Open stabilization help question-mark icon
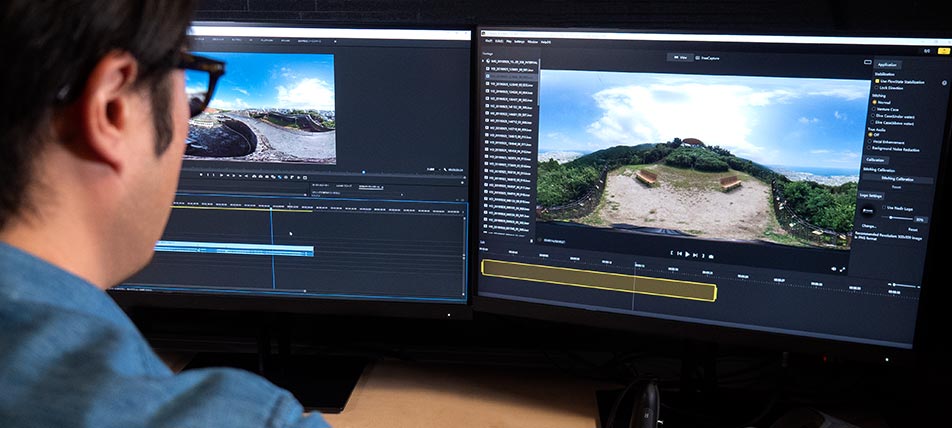The height and width of the screenshot is (428, 952). tap(944, 83)
